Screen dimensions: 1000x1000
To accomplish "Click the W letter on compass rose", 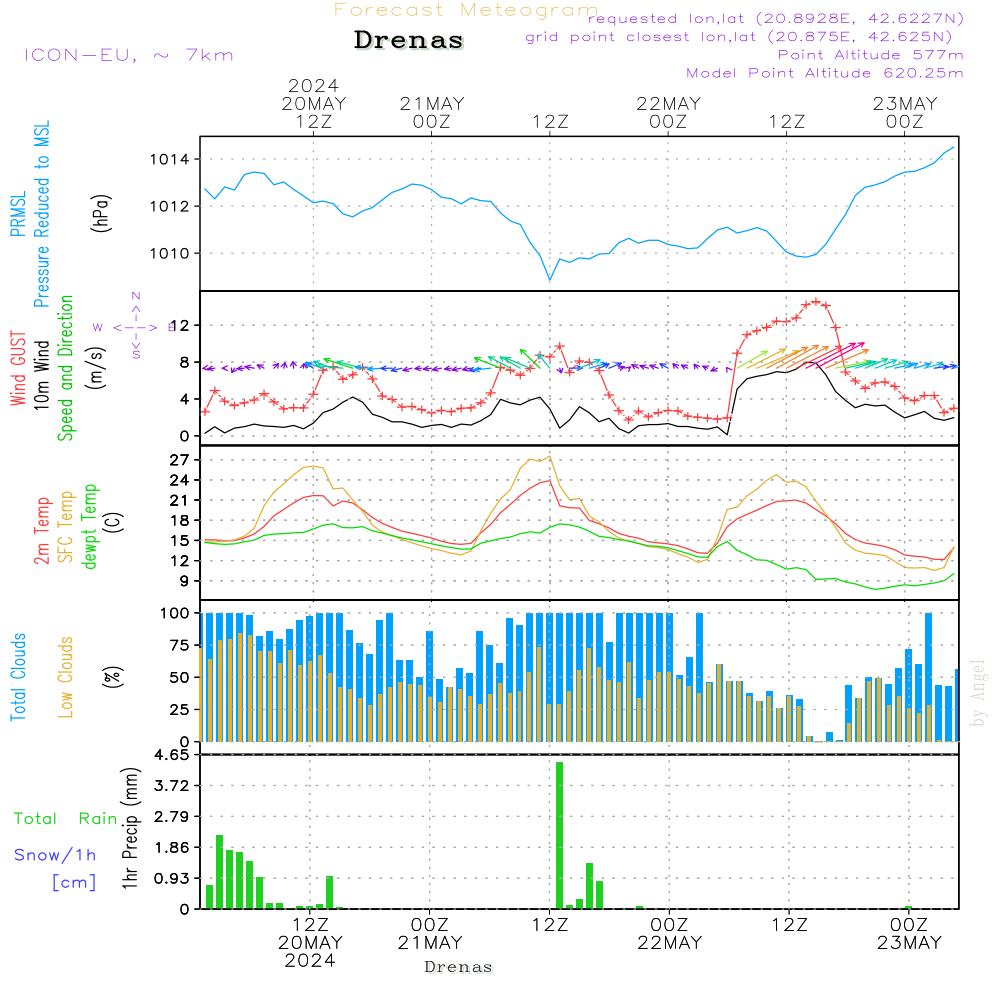I will coord(98,328).
